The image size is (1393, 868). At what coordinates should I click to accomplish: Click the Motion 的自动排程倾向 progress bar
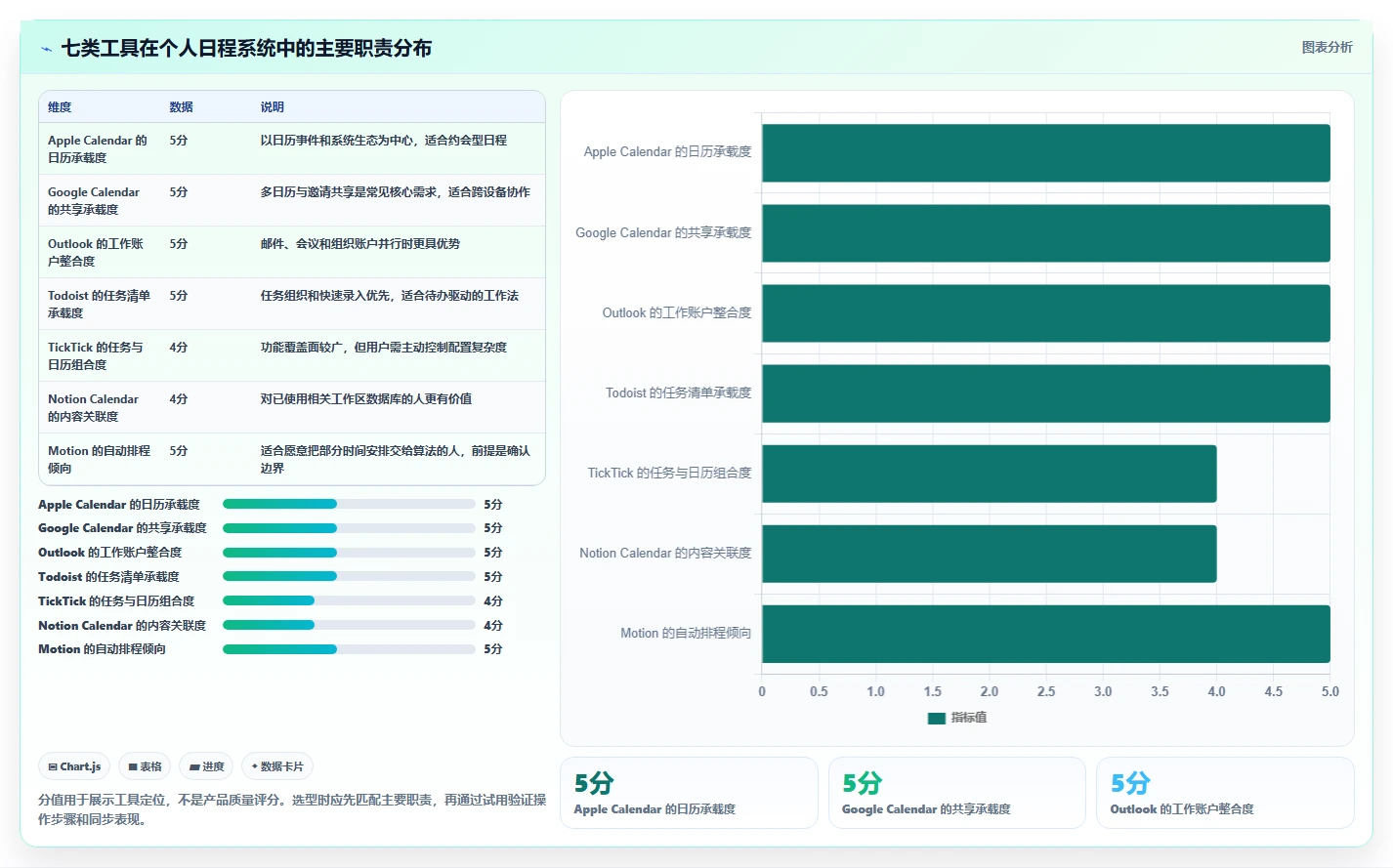(349, 649)
